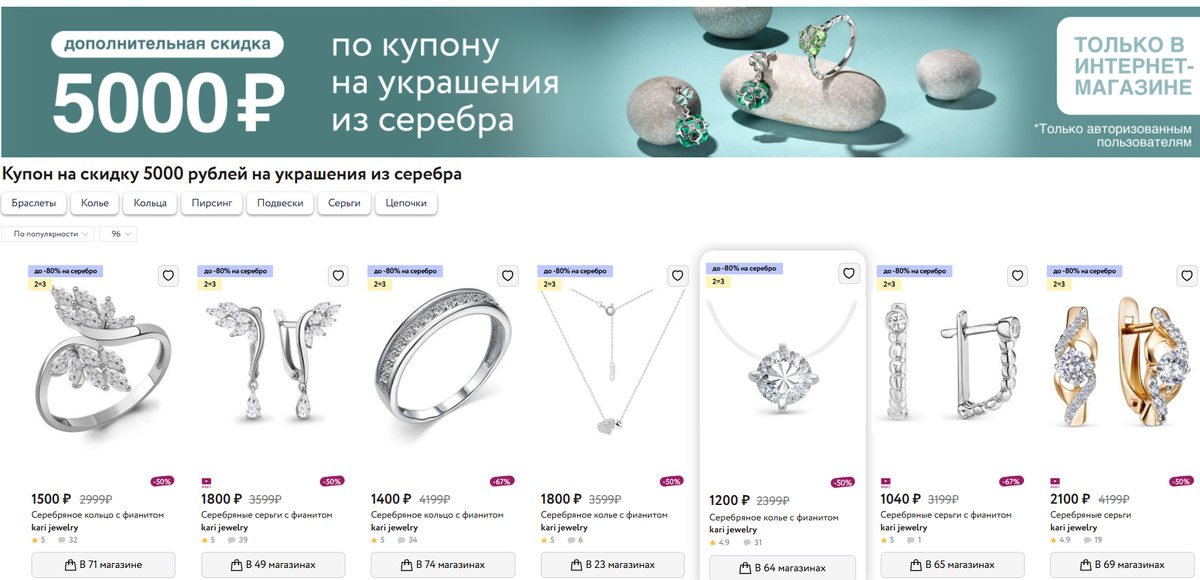Select the Серьги category chip
The height and width of the screenshot is (580, 1200).
[x=344, y=203]
